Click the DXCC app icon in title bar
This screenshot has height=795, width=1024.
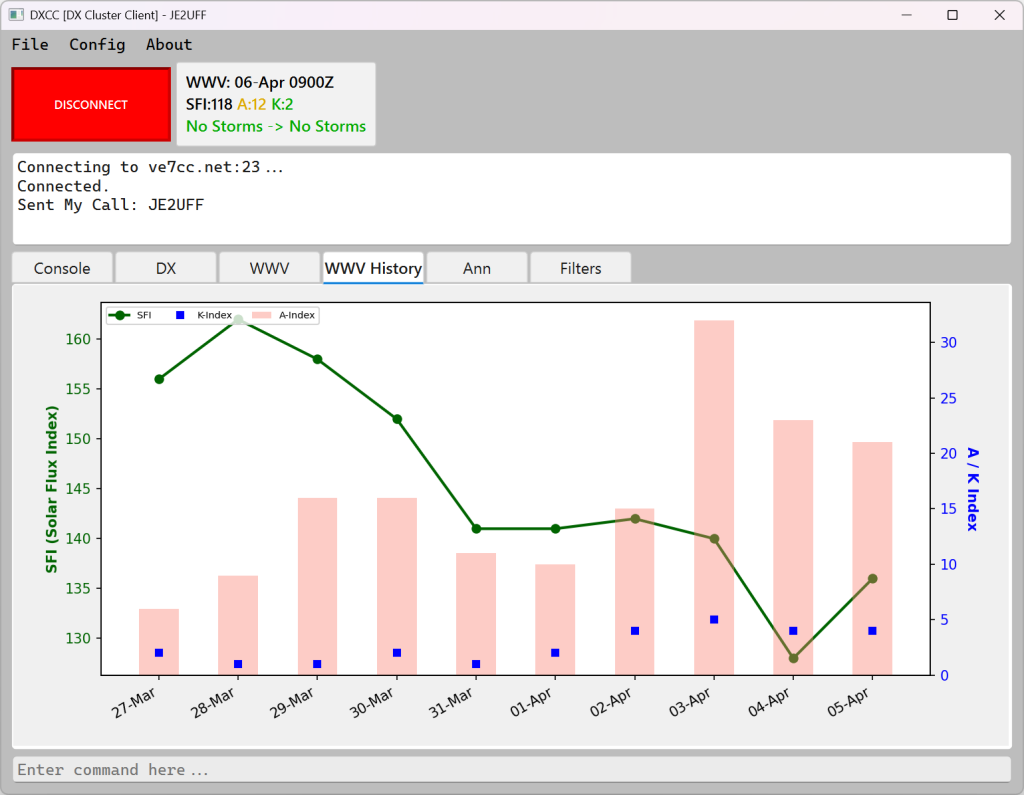click(x=16, y=15)
